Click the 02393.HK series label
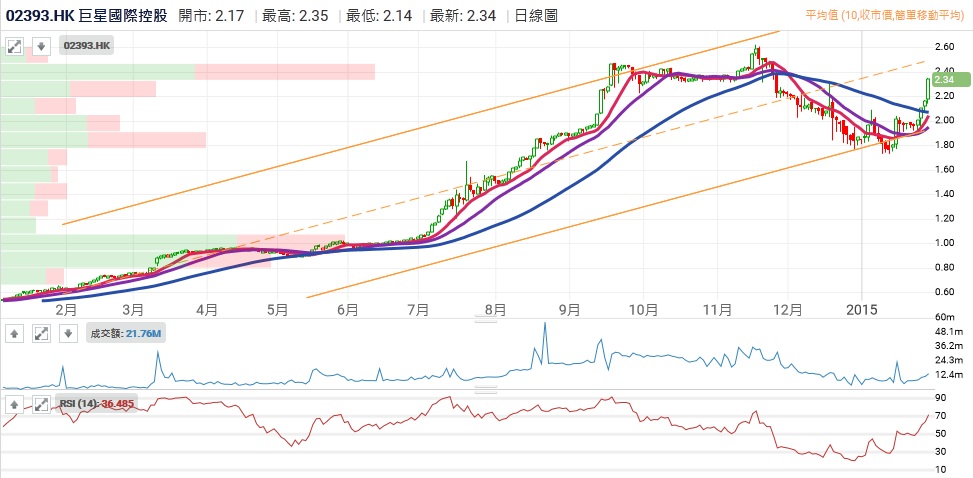 [87, 46]
